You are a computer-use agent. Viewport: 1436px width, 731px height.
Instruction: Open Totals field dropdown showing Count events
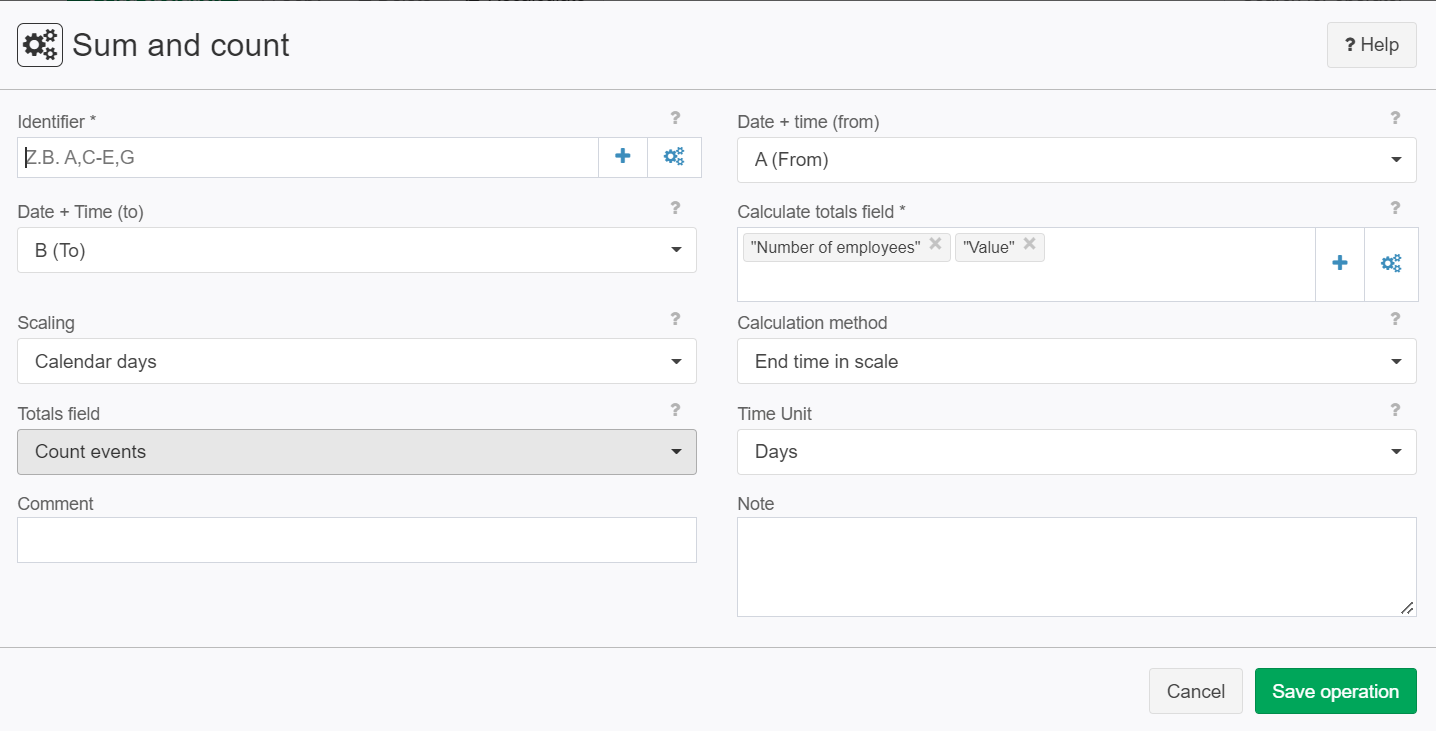click(x=357, y=452)
